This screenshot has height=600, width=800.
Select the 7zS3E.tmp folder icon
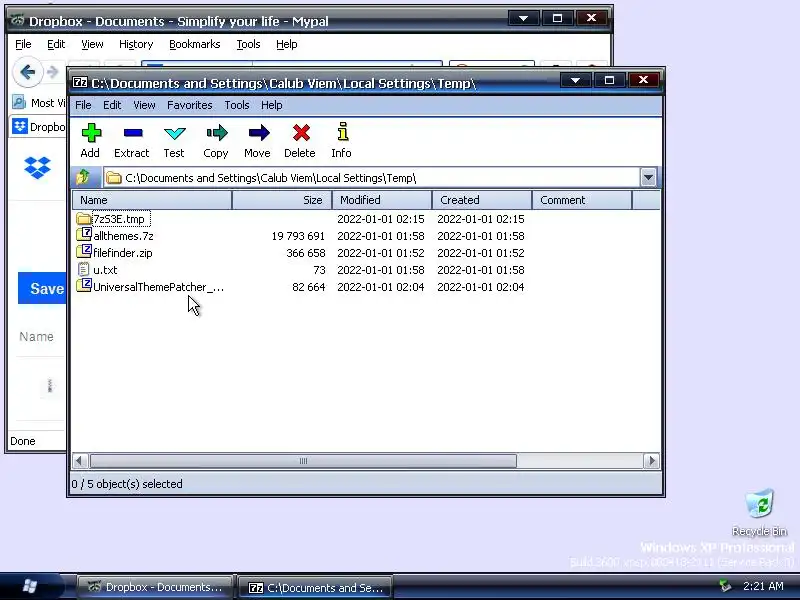click(x=84, y=219)
